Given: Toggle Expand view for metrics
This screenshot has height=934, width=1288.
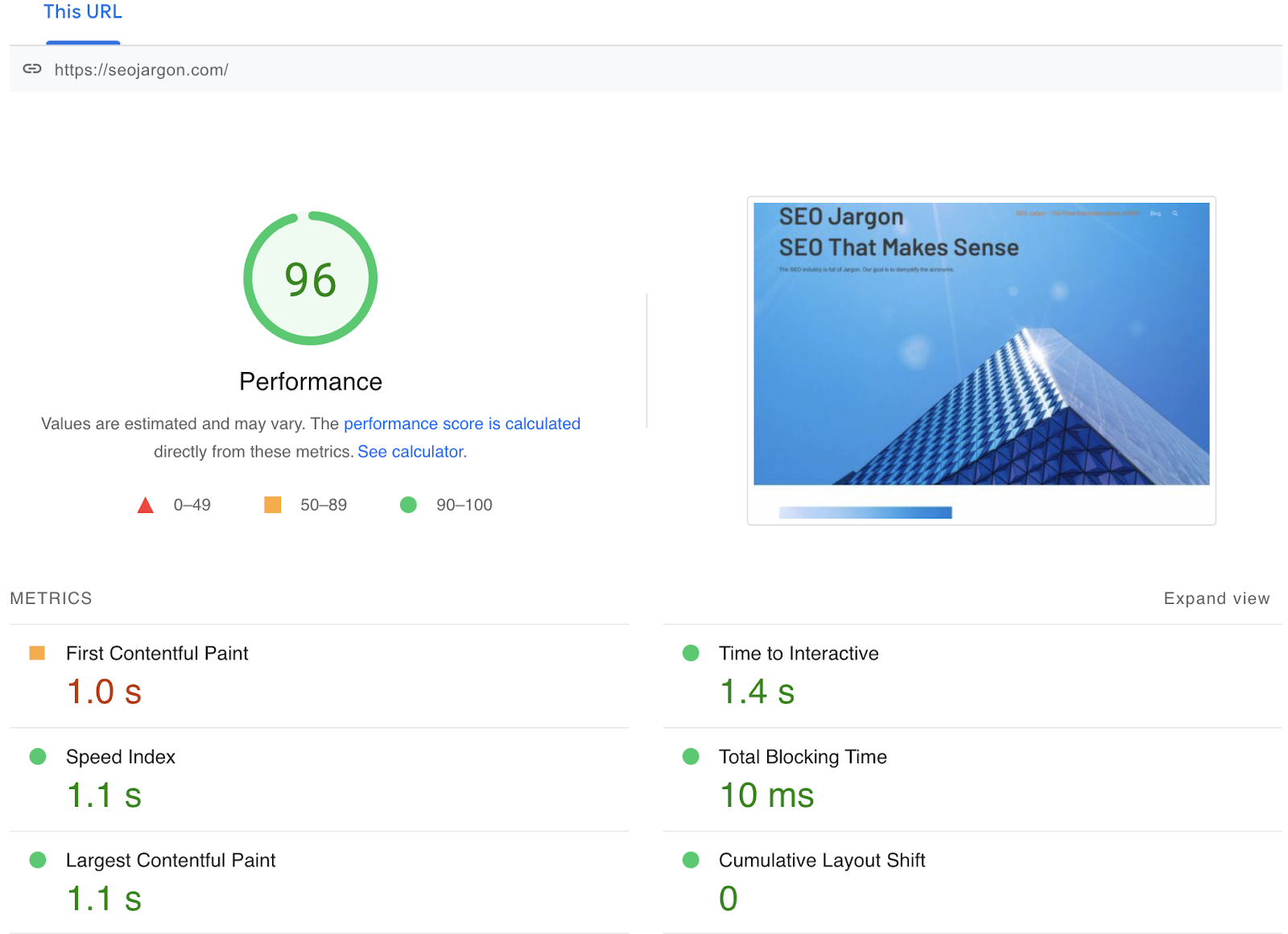Looking at the screenshot, I should click(x=1216, y=598).
